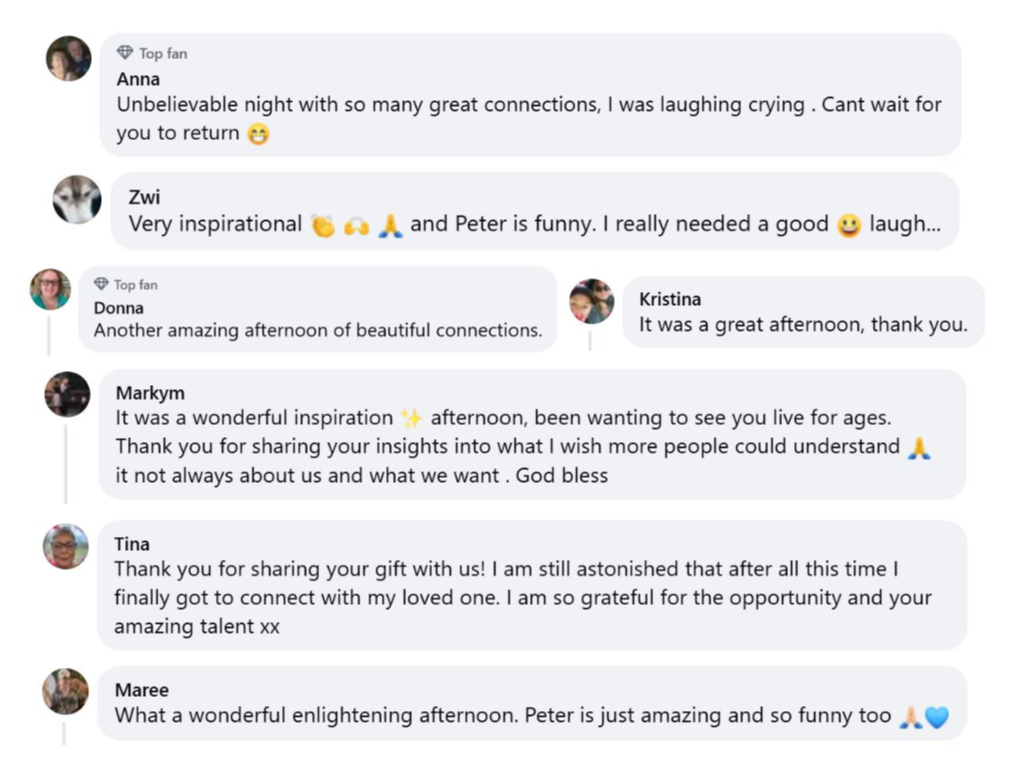
Task: Click the name Kristina
Action: [670, 299]
